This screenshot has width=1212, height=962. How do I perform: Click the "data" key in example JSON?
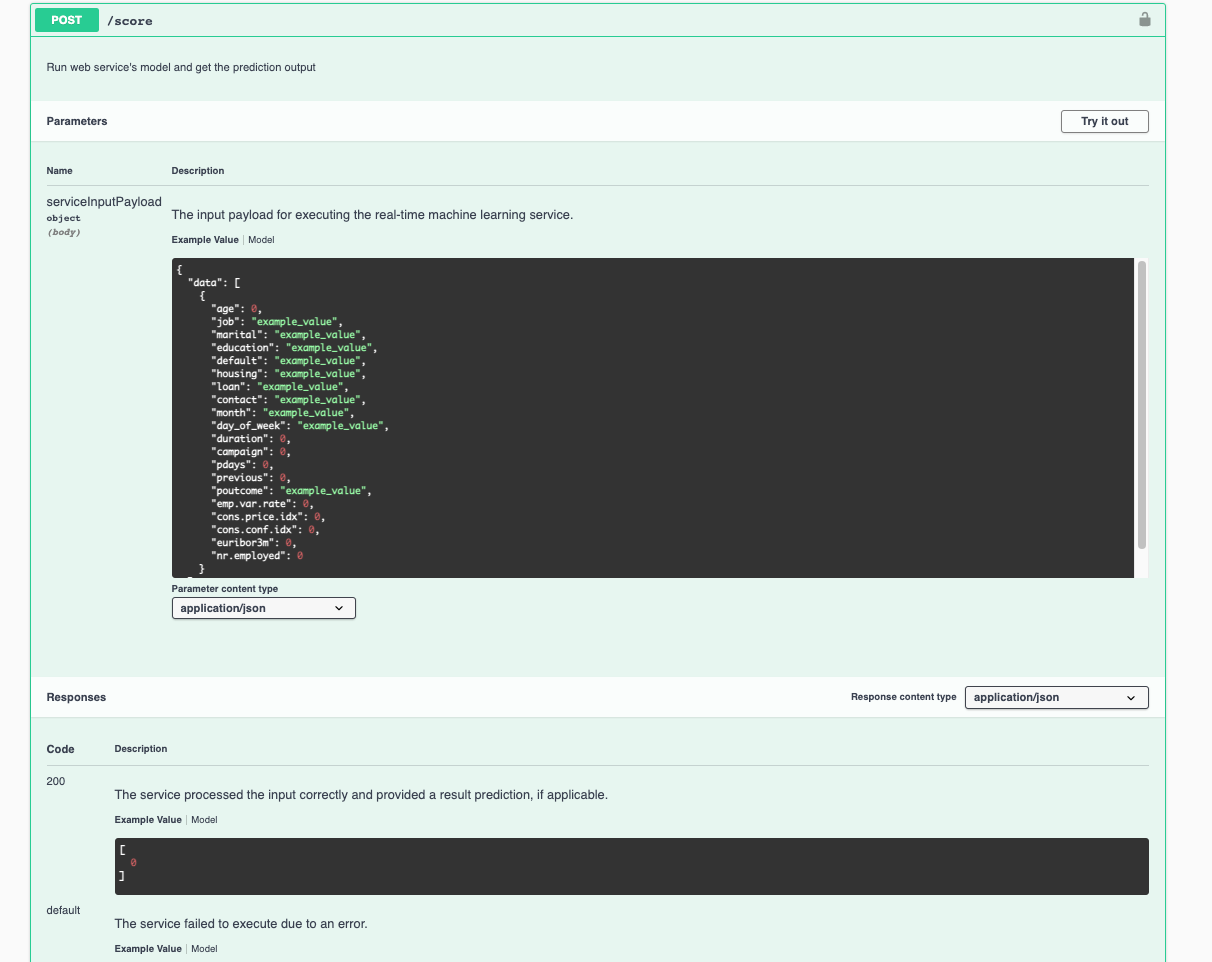205,283
